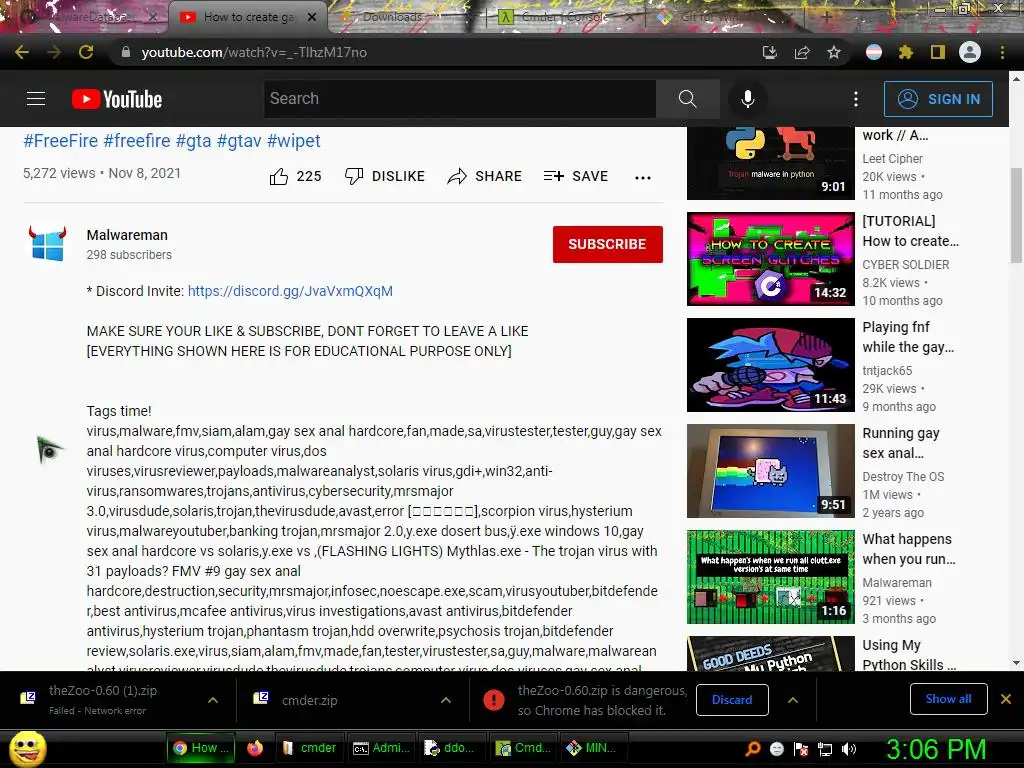Expand theZoo-0.60 (1).zip download options
This screenshot has height=768, width=1024.
pos(213,700)
